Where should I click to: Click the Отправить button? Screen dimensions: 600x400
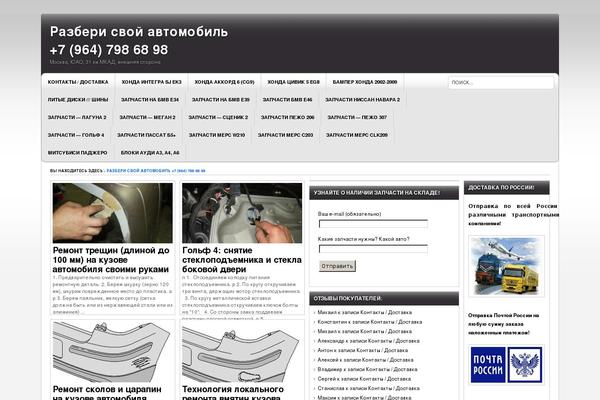[x=337, y=266]
